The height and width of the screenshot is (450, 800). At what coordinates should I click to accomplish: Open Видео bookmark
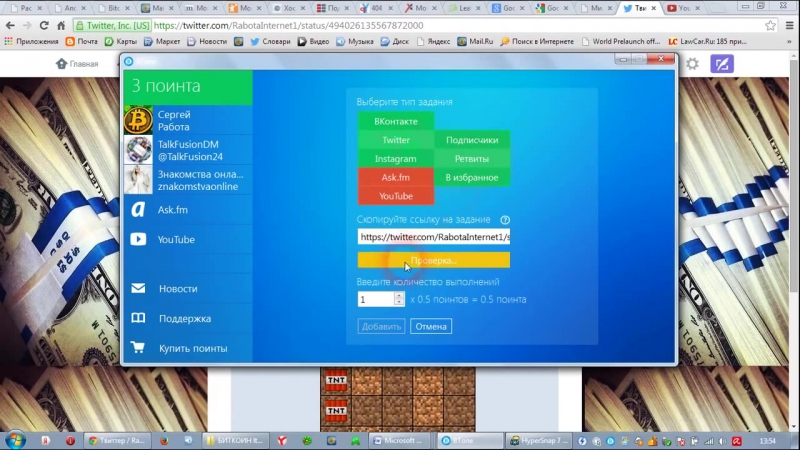point(313,41)
